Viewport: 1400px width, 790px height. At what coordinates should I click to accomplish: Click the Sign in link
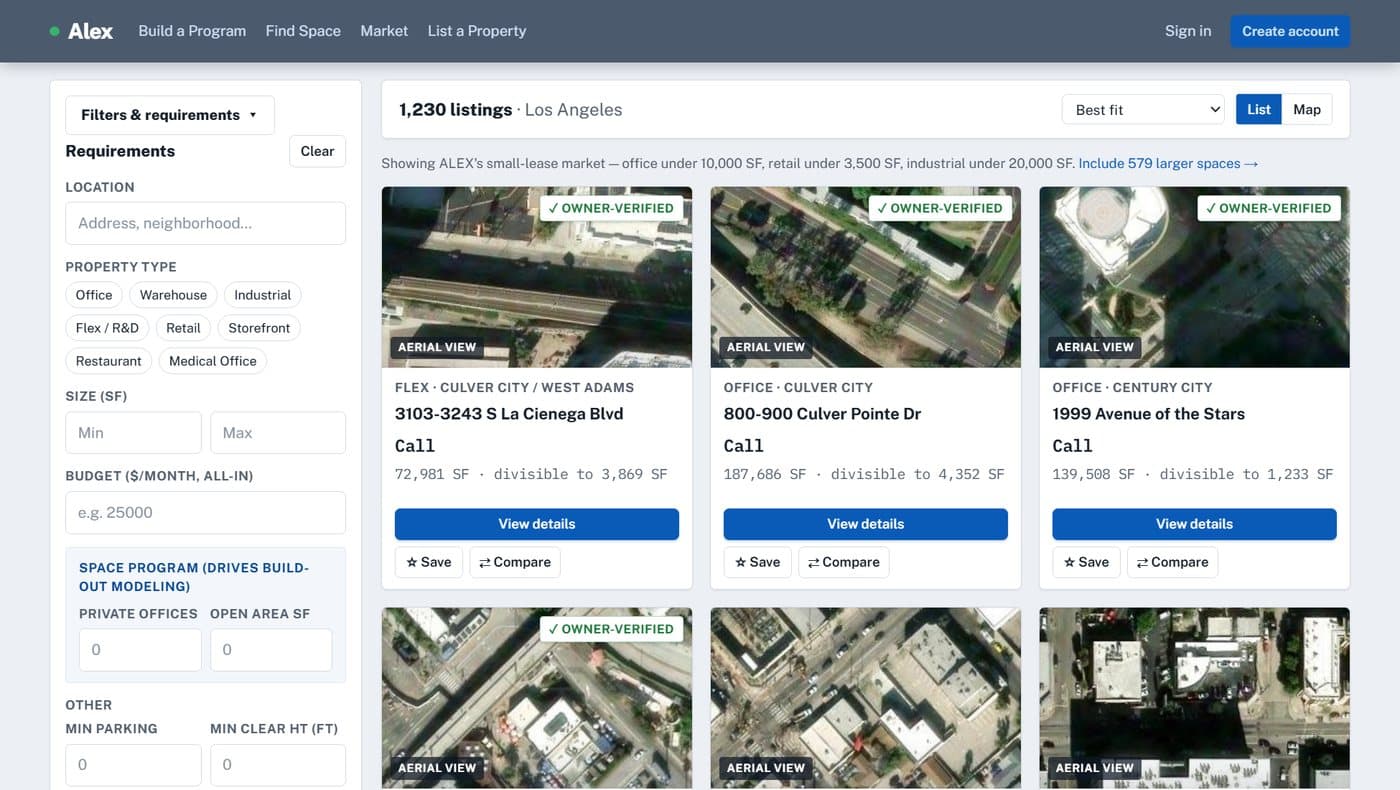pyautogui.click(x=1188, y=31)
